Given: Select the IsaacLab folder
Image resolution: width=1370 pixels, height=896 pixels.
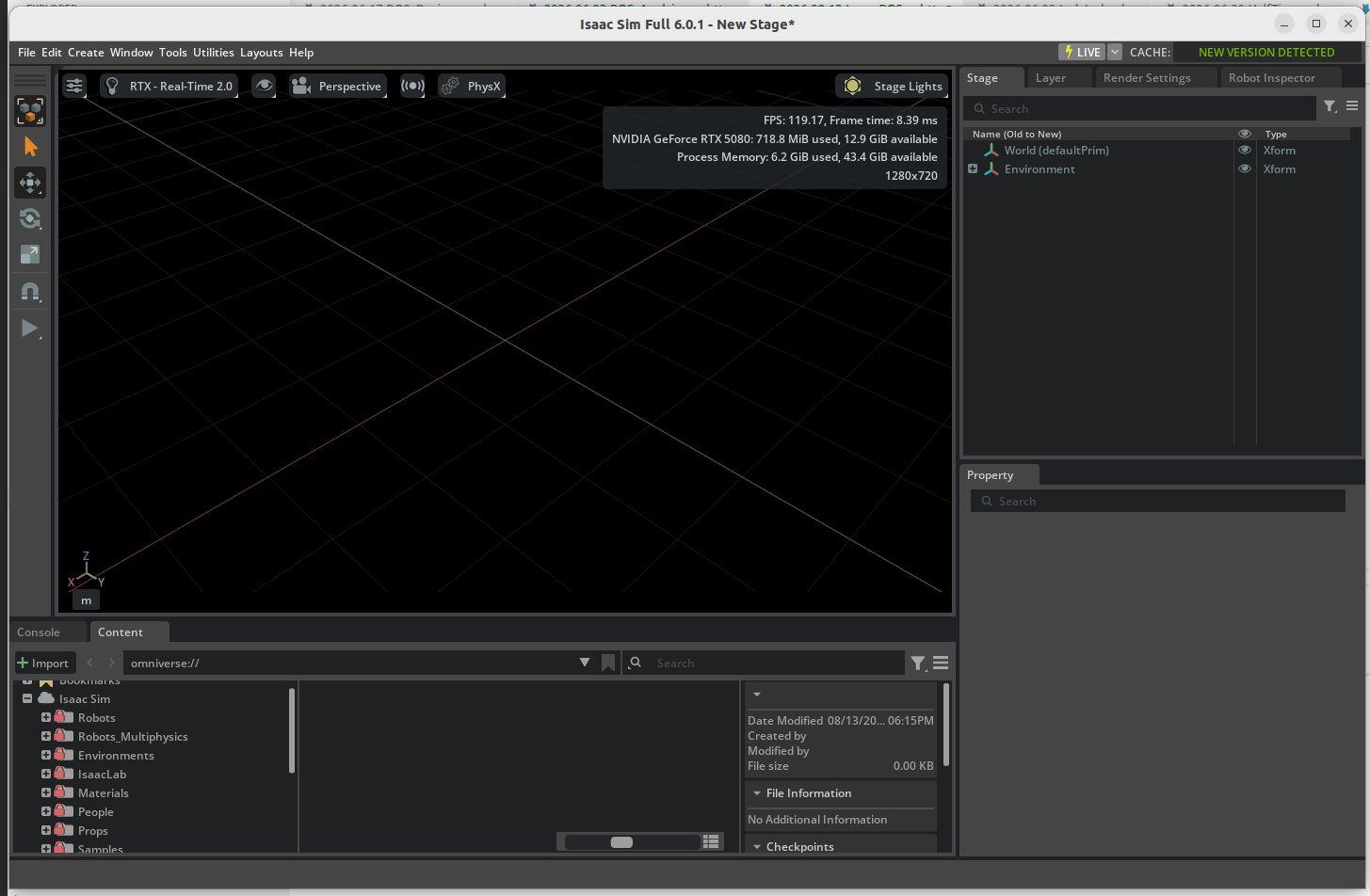Looking at the screenshot, I should pyautogui.click(x=102, y=775).
